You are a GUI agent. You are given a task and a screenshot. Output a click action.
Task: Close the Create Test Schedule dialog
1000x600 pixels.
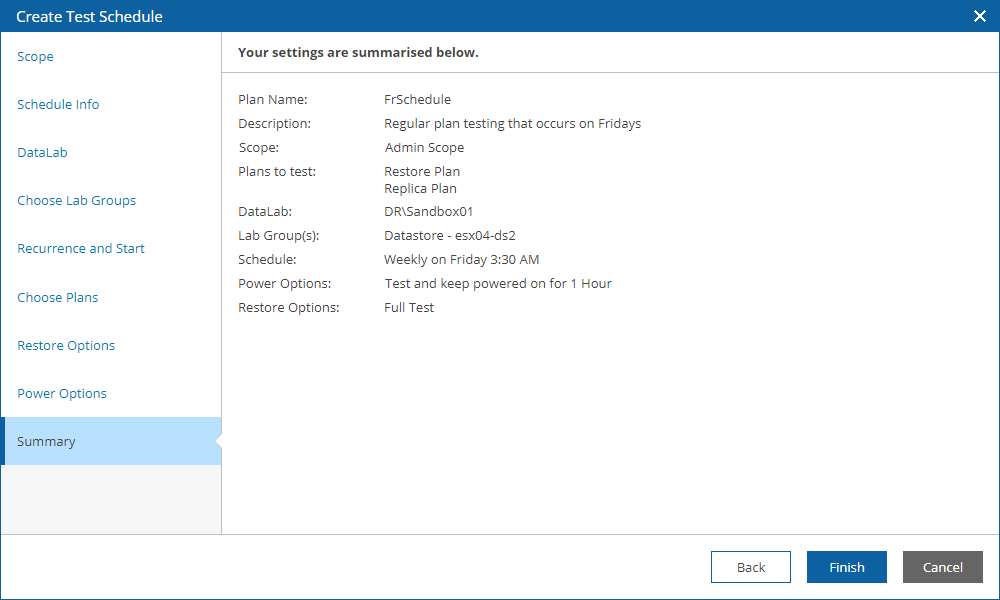tap(980, 16)
